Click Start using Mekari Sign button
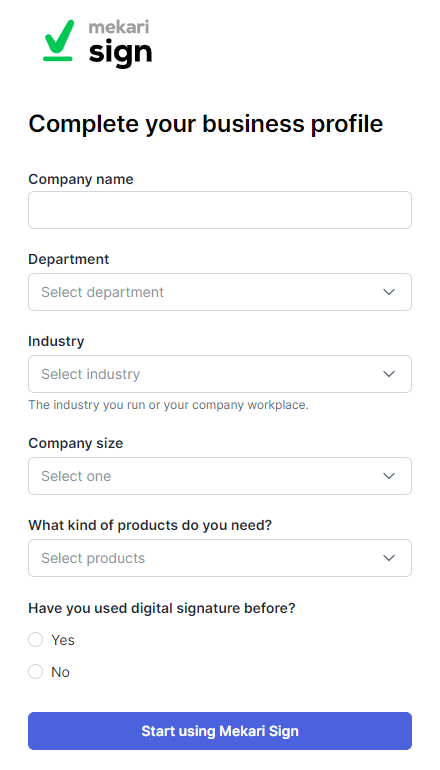This screenshot has width=440, height=770. (220, 731)
